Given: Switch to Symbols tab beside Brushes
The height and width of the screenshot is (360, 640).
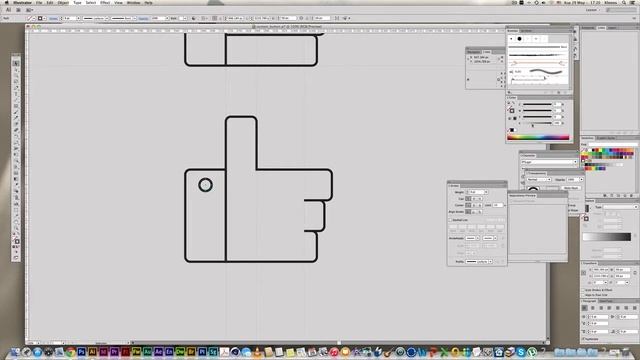Looking at the screenshot, I should point(526,31).
